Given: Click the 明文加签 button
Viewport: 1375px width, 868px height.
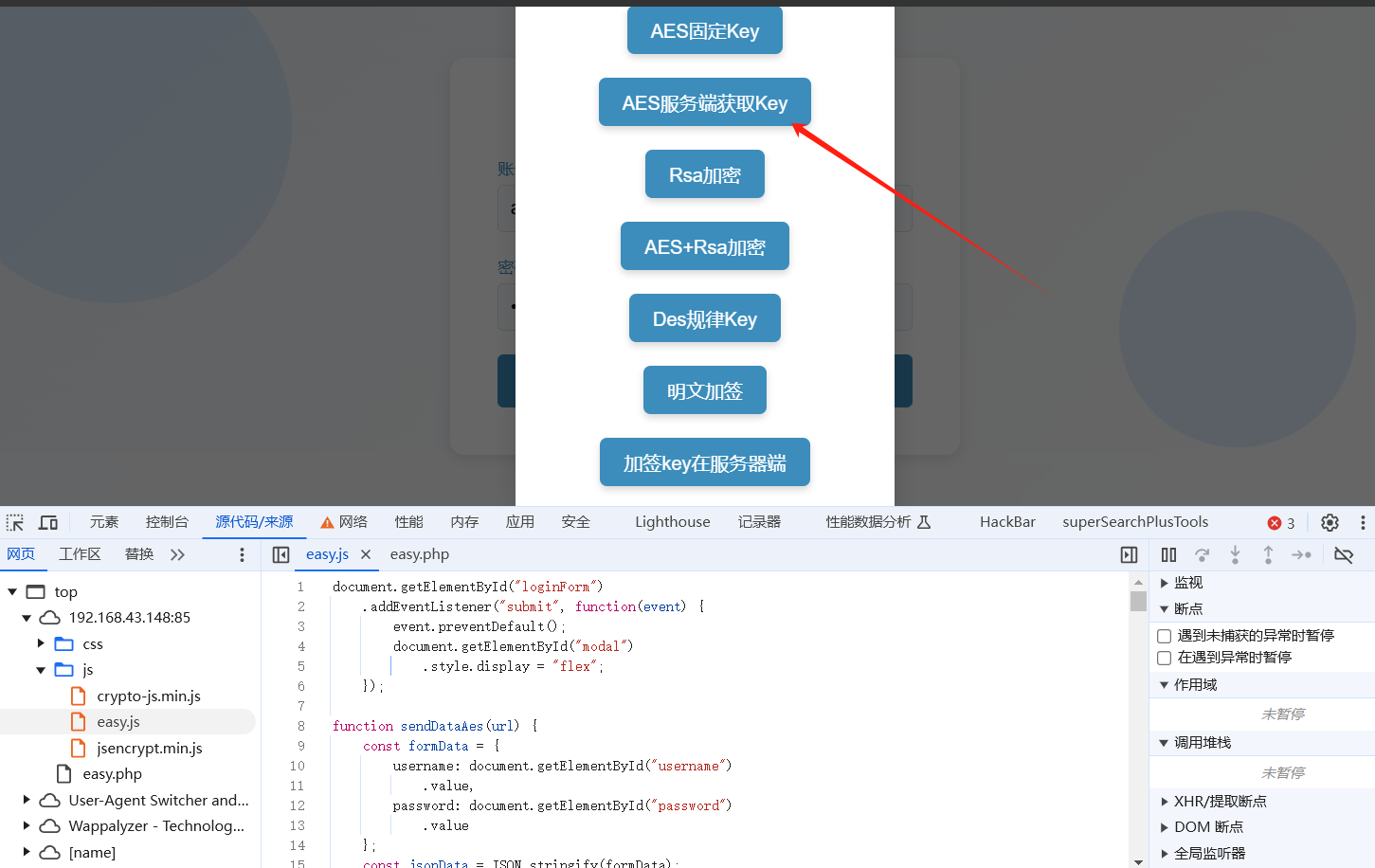Looking at the screenshot, I should (x=705, y=390).
